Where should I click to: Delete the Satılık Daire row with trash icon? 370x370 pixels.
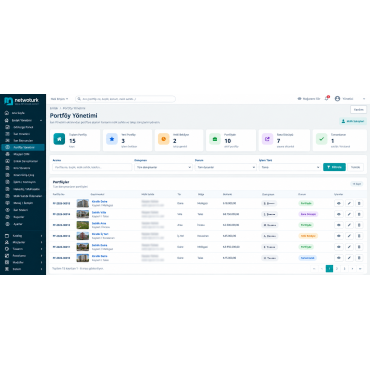pos(359,247)
